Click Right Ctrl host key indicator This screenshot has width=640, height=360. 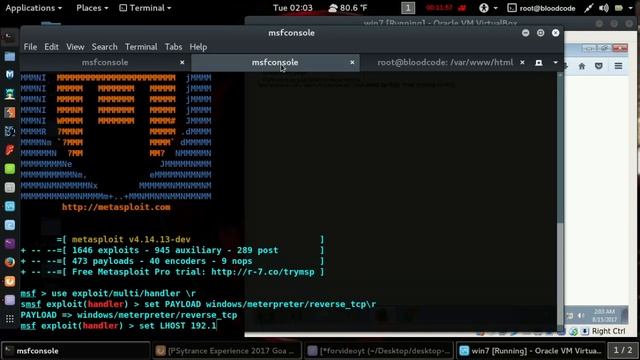point(608,331)
